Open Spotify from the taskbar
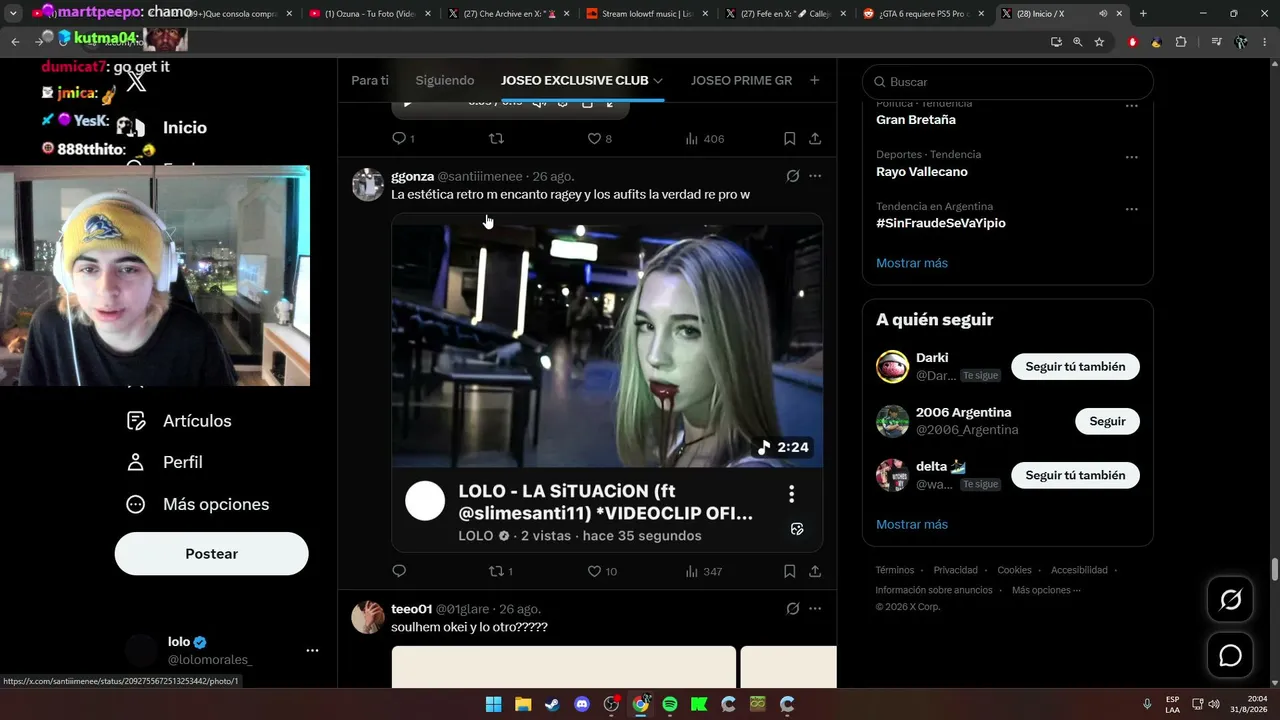This screenshot has width=1280, height=720. (x=670, y=704)
